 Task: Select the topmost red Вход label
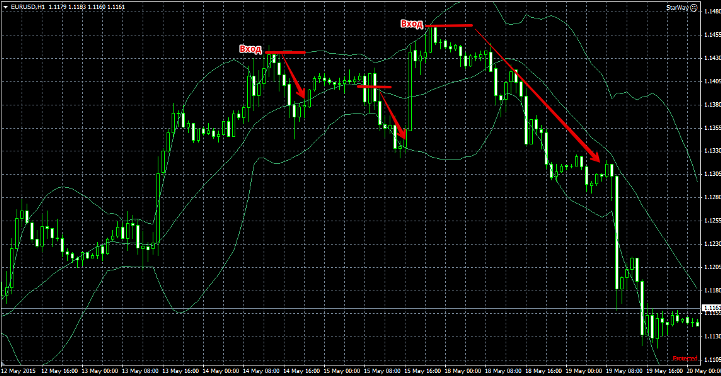[412, 24]
